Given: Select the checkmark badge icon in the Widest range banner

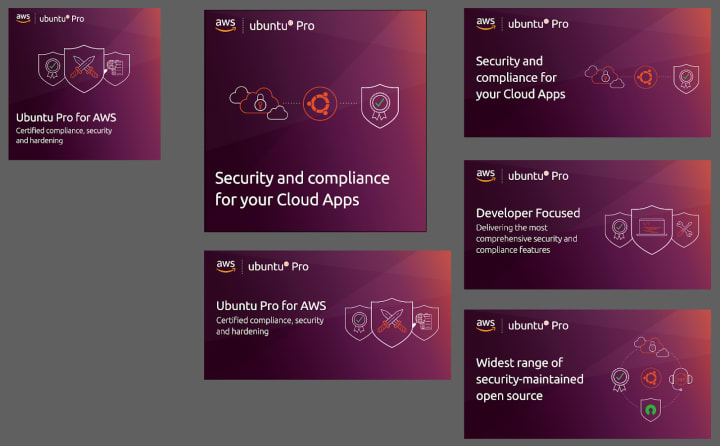Looking at the screenshot, I should click(620, 380).
